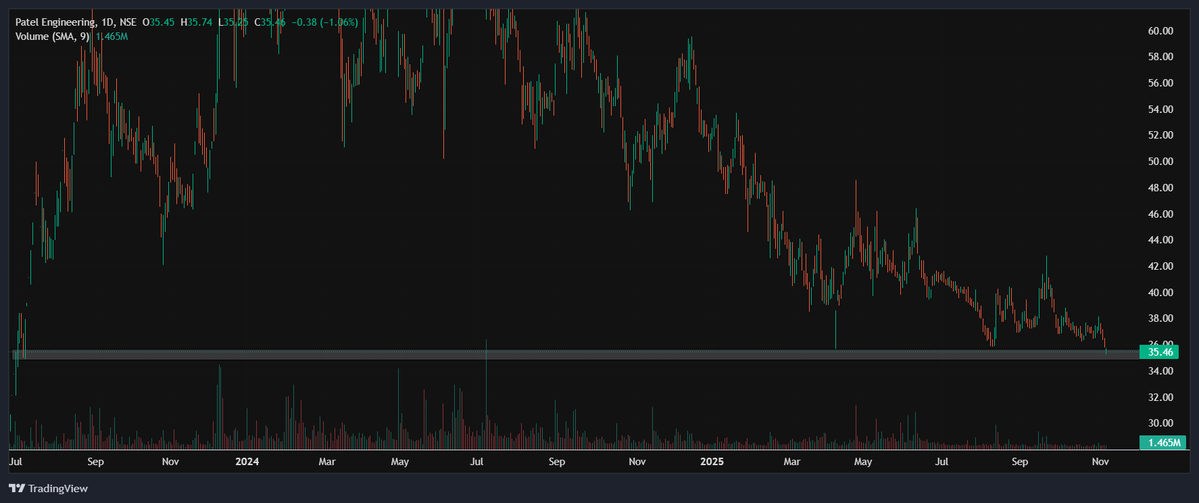Click the 38.00 price axis label
Image resolution: width=1199 pixels, height=503 pixels.
tap(1160, 318)
